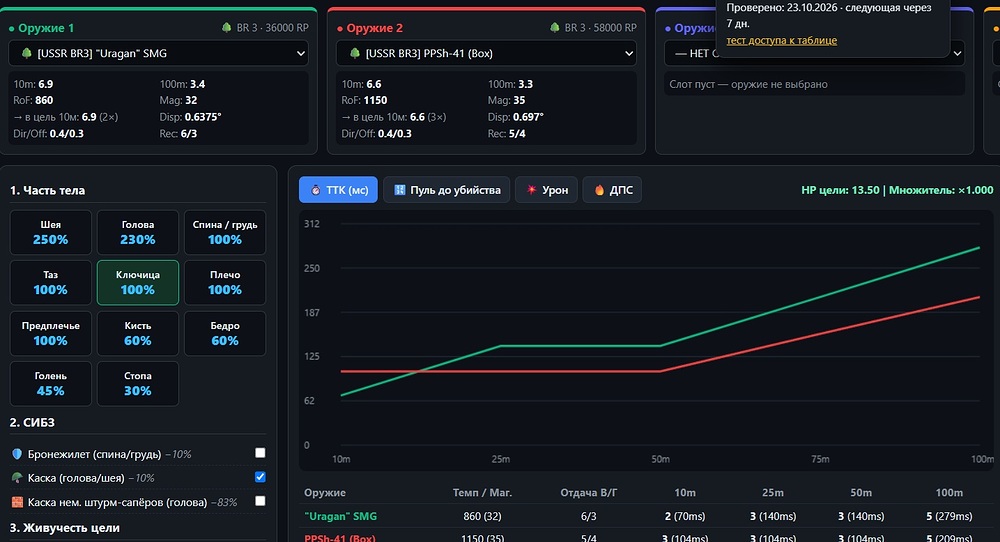Screen dimensions: 1000x542
Task: Click the Uragan 10m cell 2 (70ms)
Action: click(x=685, y=516)
